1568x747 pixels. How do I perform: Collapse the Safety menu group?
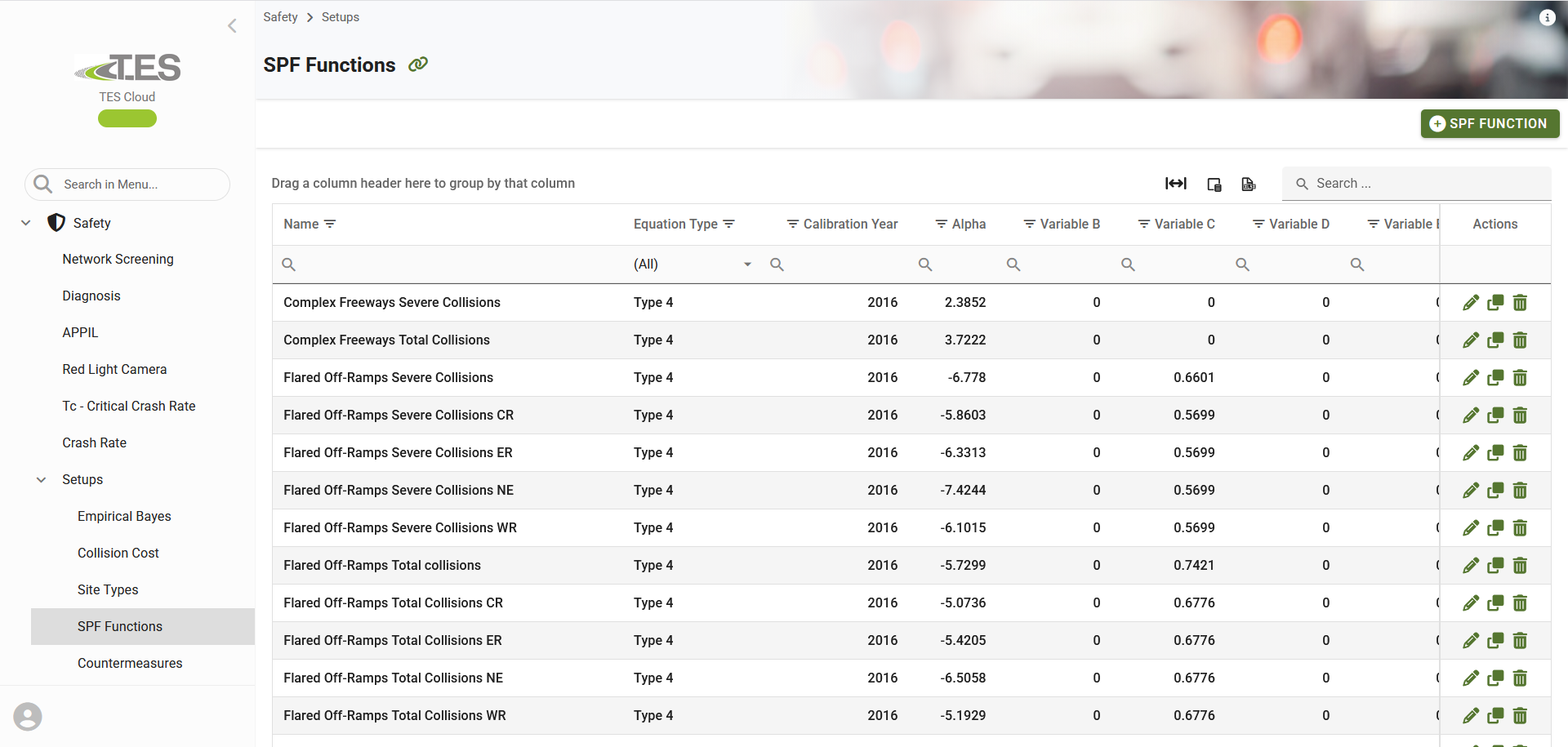(x=26, y=223)
